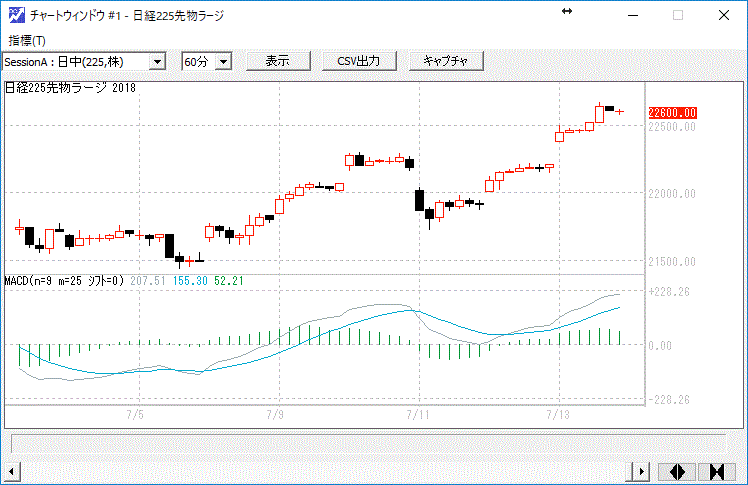Click the 22600.00 current price label
The width and height of the screenshot is (748, 485).
[x=673, y=113]
